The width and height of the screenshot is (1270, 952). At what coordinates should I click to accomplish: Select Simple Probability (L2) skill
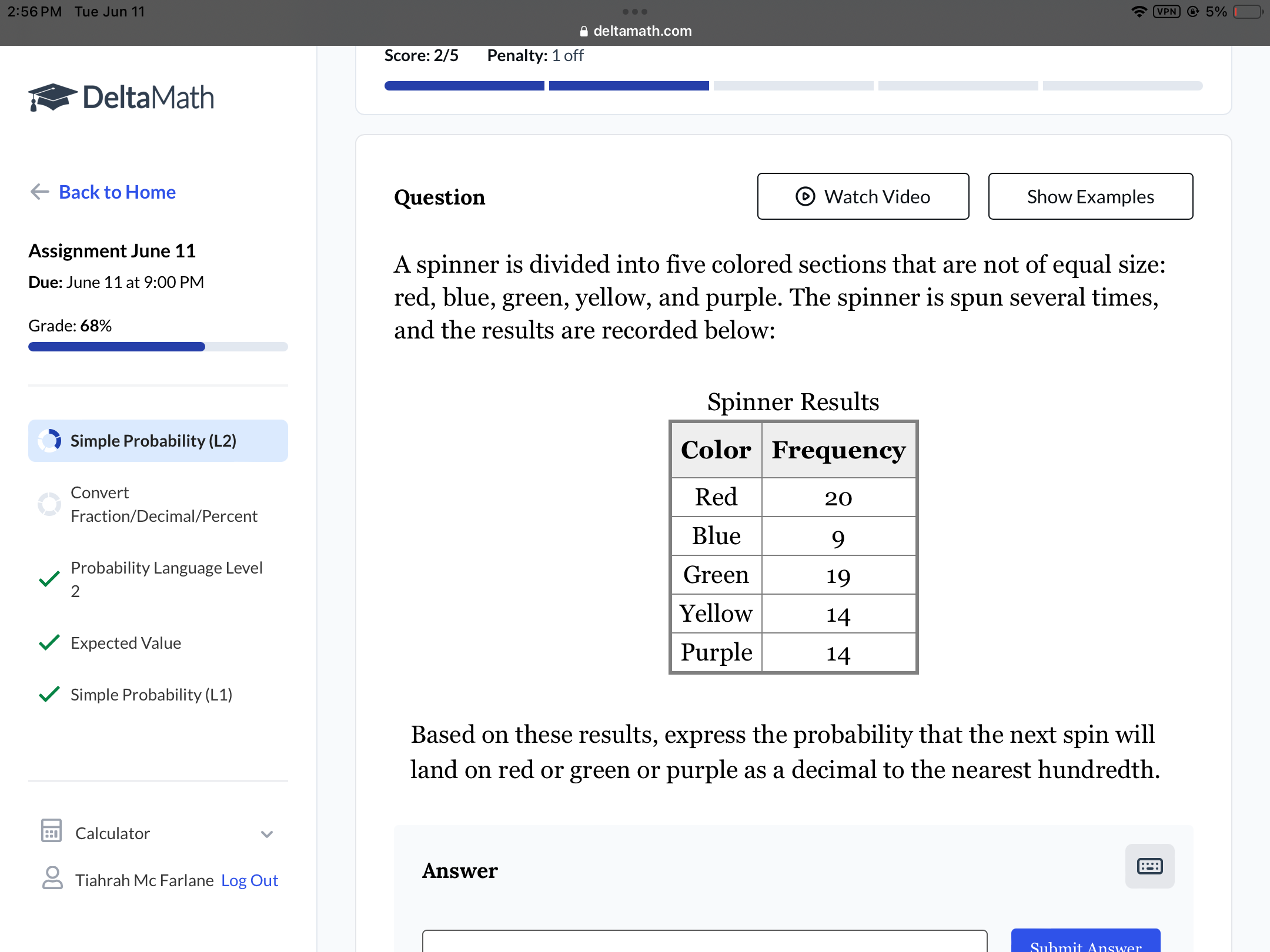pos(153,441)
